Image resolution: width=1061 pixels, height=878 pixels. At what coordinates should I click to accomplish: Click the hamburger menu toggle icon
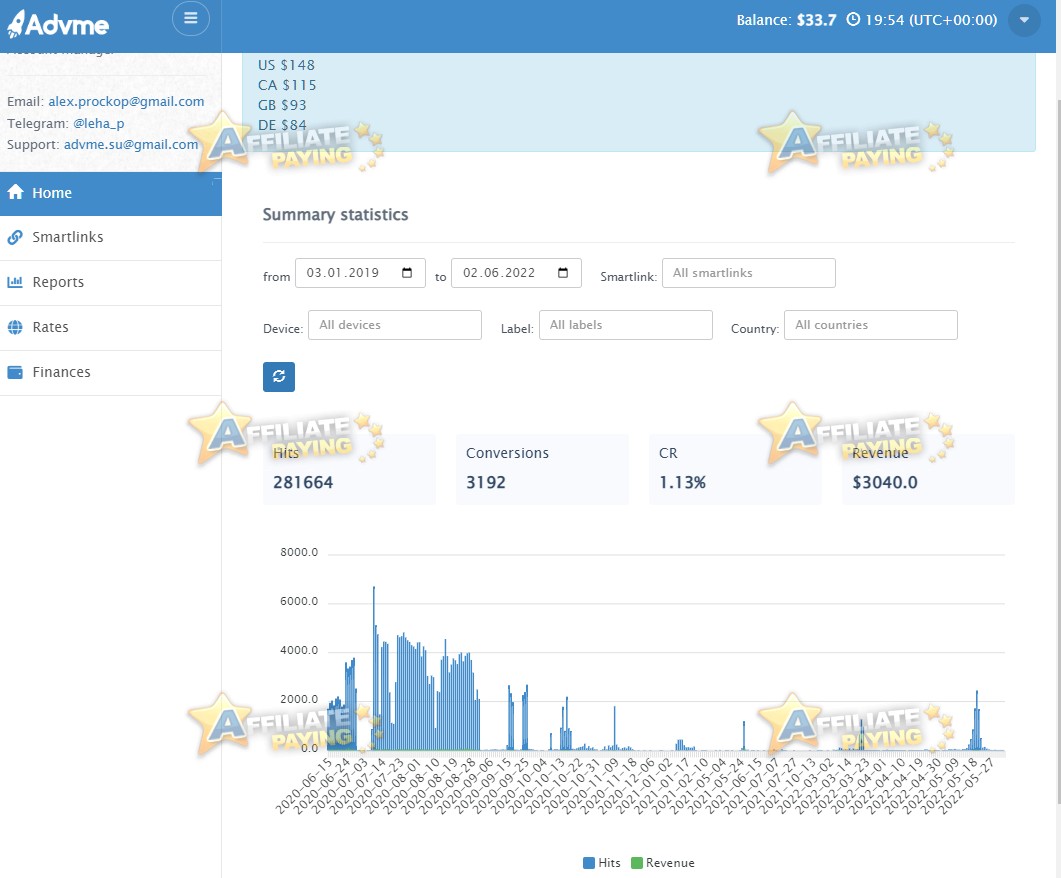191,18
